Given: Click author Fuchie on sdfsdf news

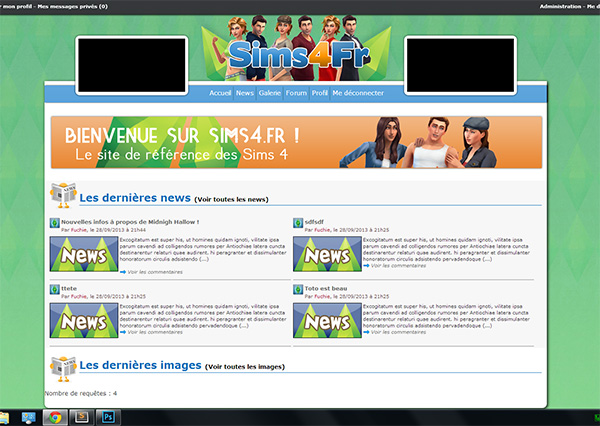Looking at the screenshot, I should (x=322, y=230).
